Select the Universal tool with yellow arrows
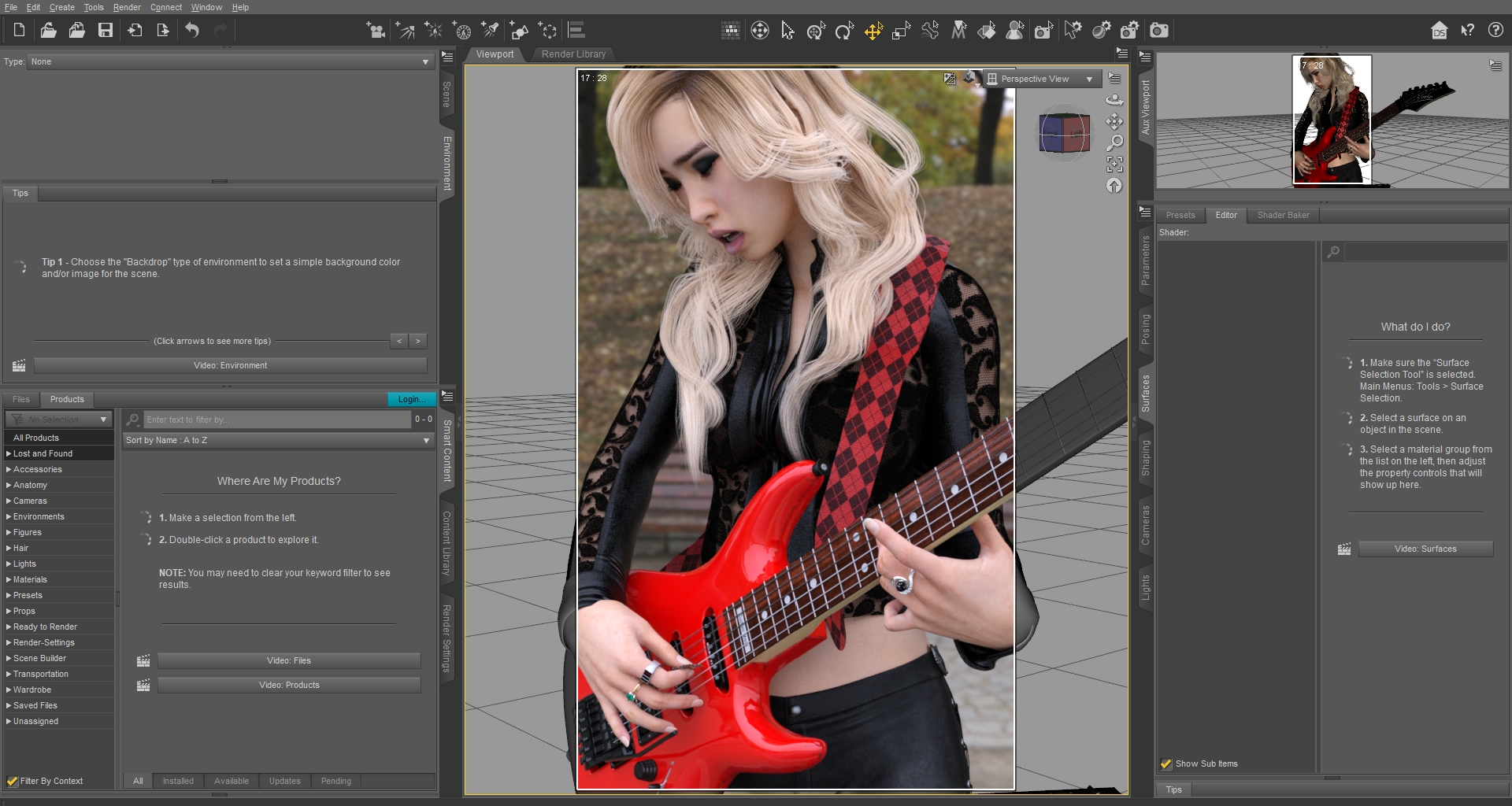Screen dimensions: 1512x806 pyautogui.click(x=873, y=31)
